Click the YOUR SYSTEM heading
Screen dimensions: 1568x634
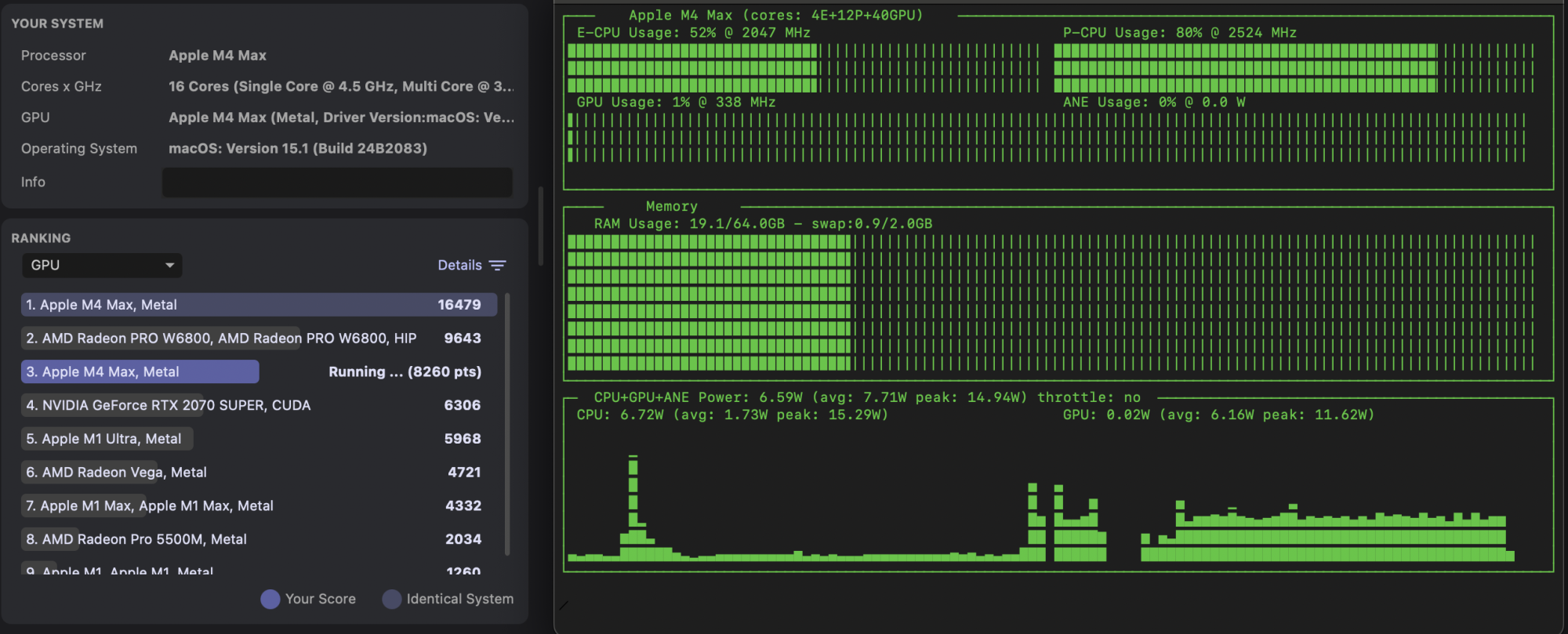[57, 24]
